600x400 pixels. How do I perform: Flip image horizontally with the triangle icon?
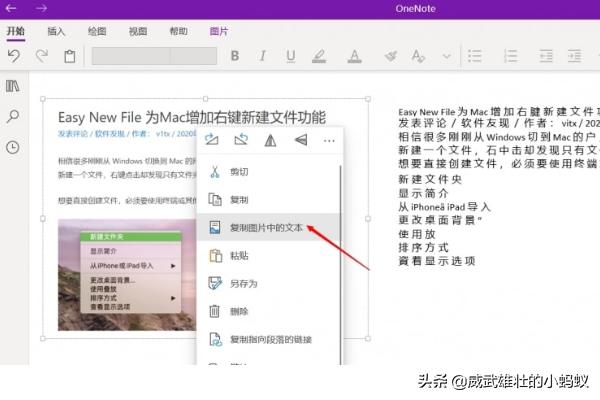(x=270, y=141)
